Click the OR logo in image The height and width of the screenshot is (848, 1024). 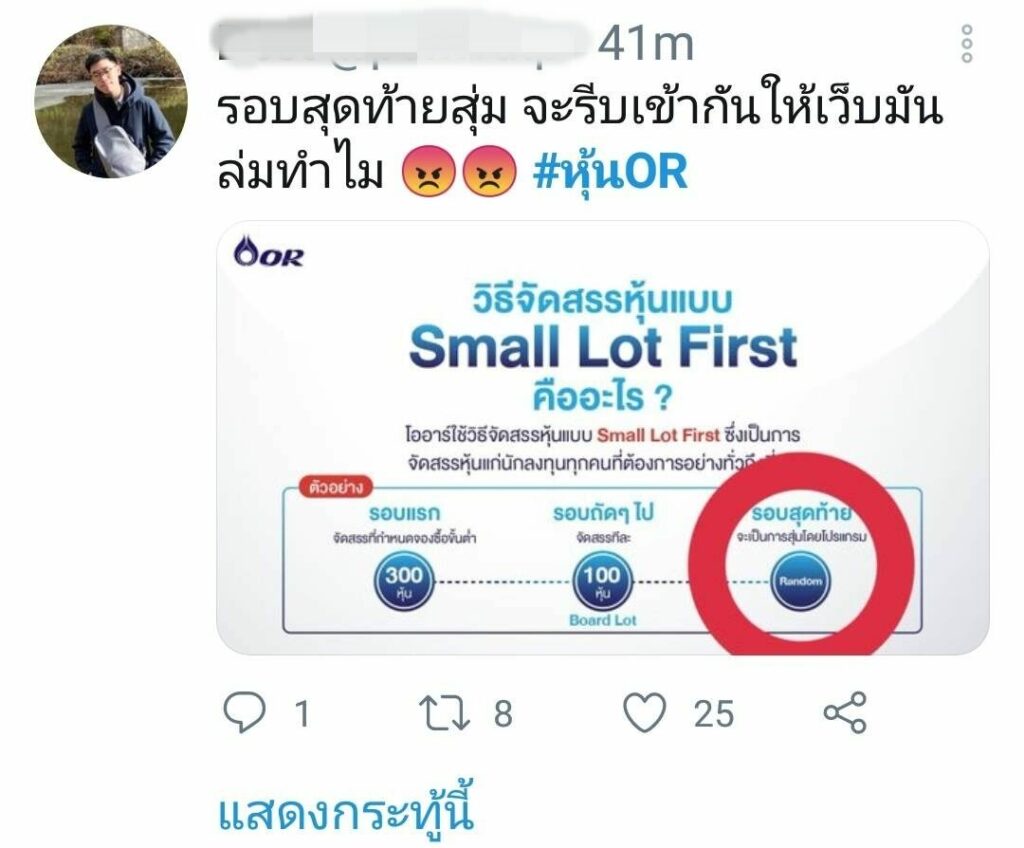[268, 252]
